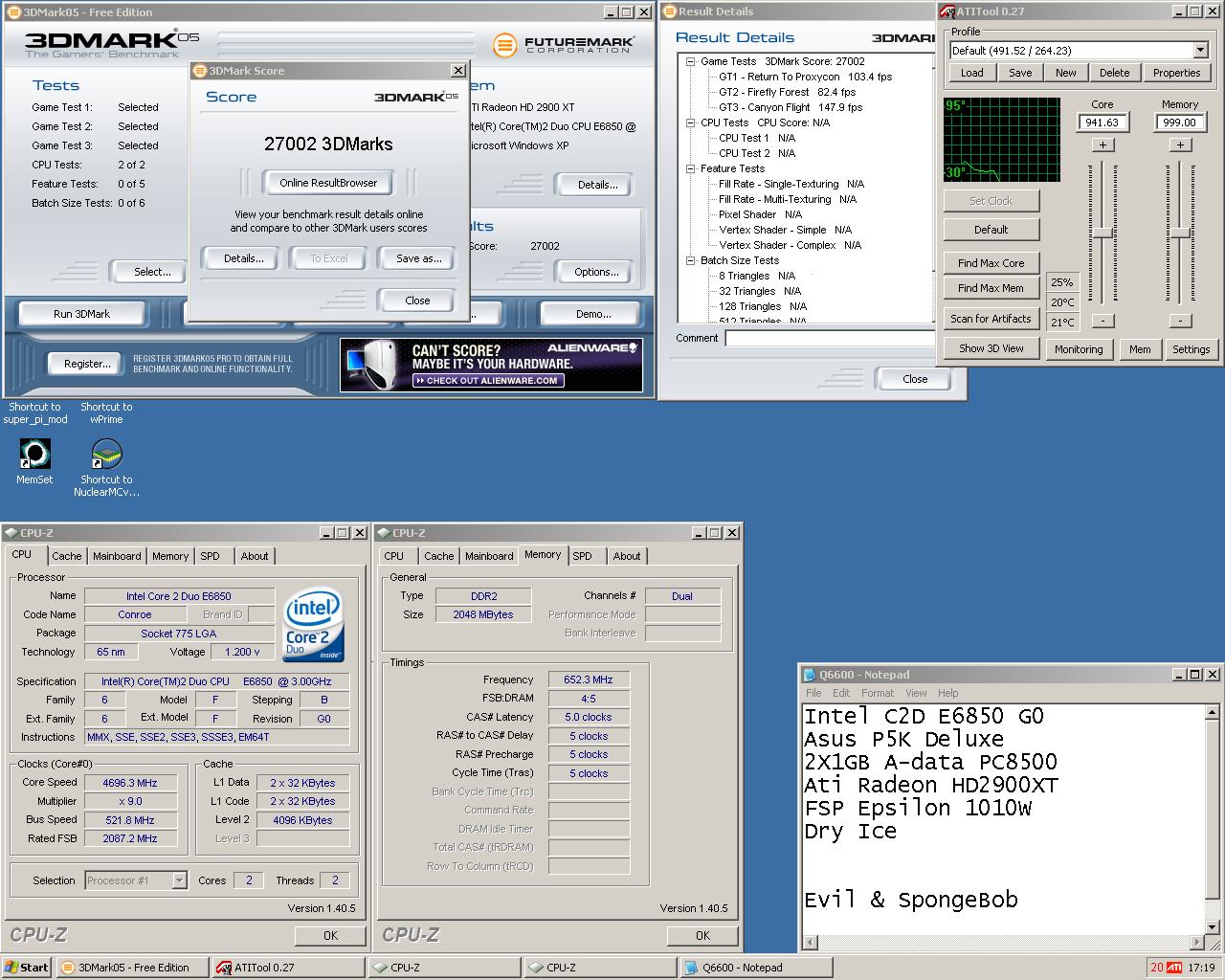1225x980 pixels.
Task: Decrease memory clock with minus button
Action: (1180, 321)
